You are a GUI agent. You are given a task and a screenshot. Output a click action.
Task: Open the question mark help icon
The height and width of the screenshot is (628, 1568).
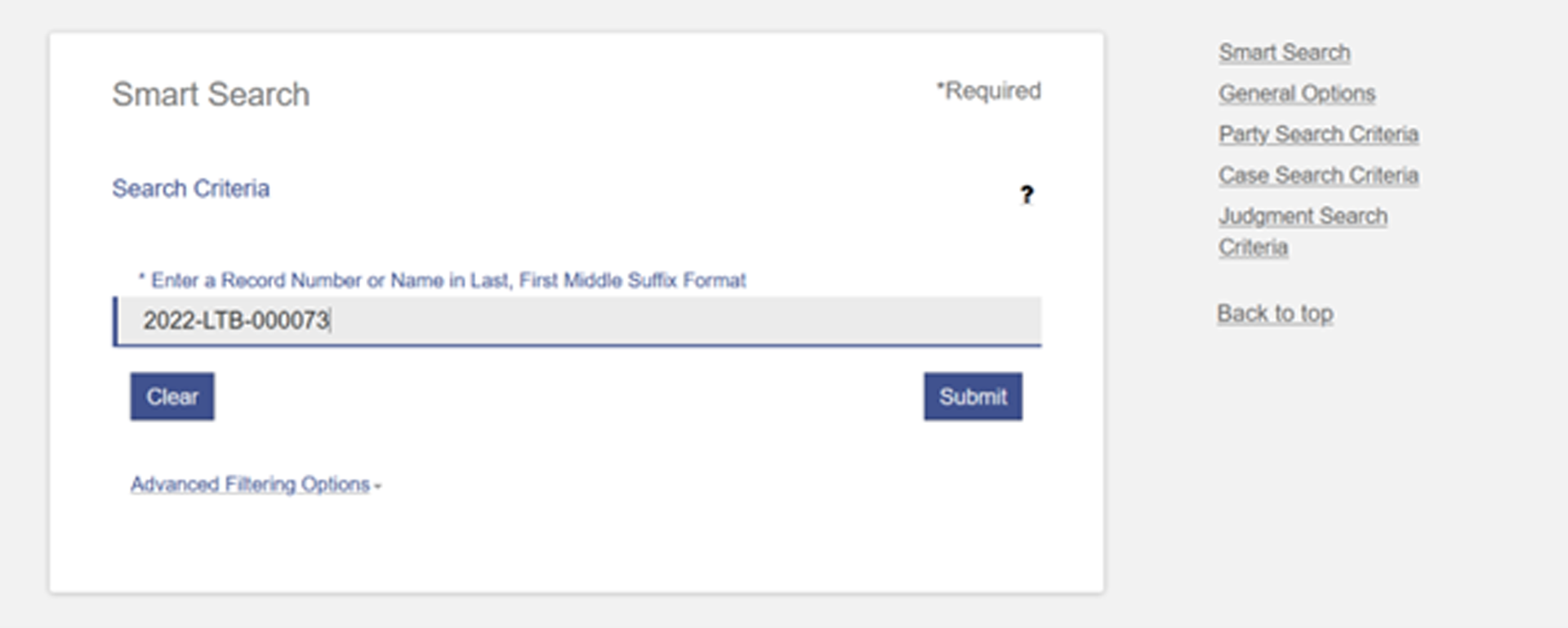1027,194
